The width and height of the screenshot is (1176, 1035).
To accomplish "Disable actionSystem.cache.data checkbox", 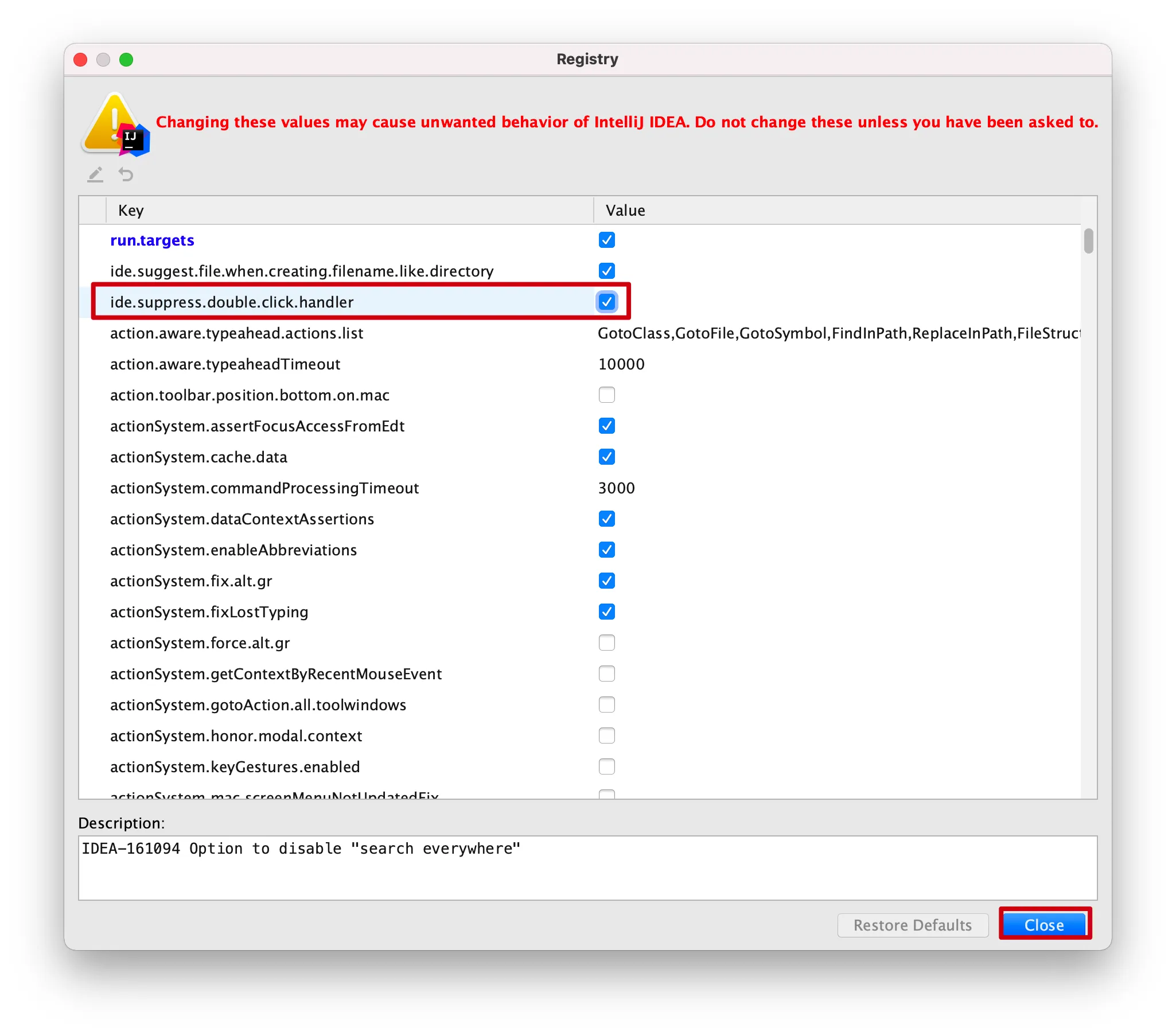I will coord(606,457).
